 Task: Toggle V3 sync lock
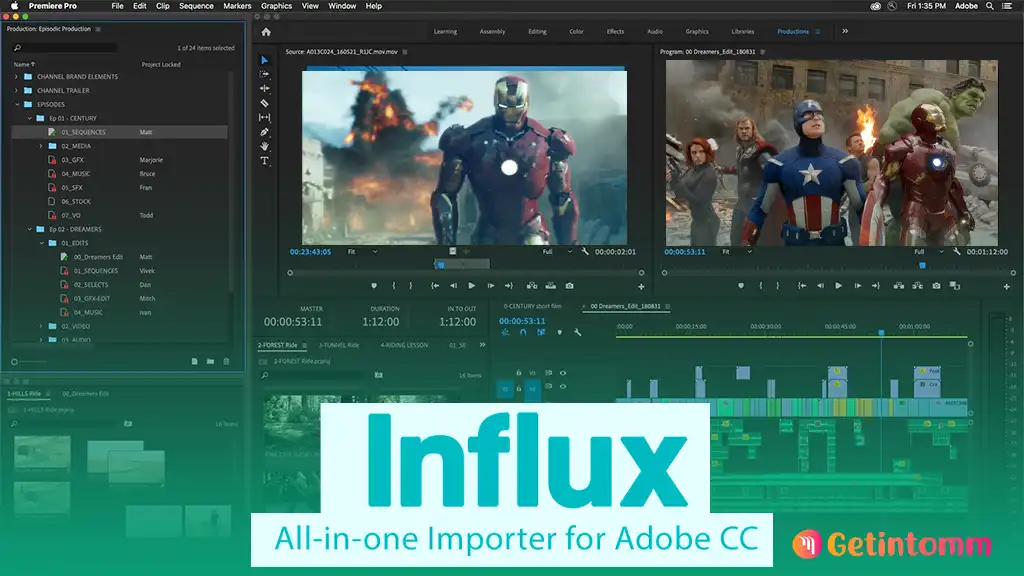[549, 373]
